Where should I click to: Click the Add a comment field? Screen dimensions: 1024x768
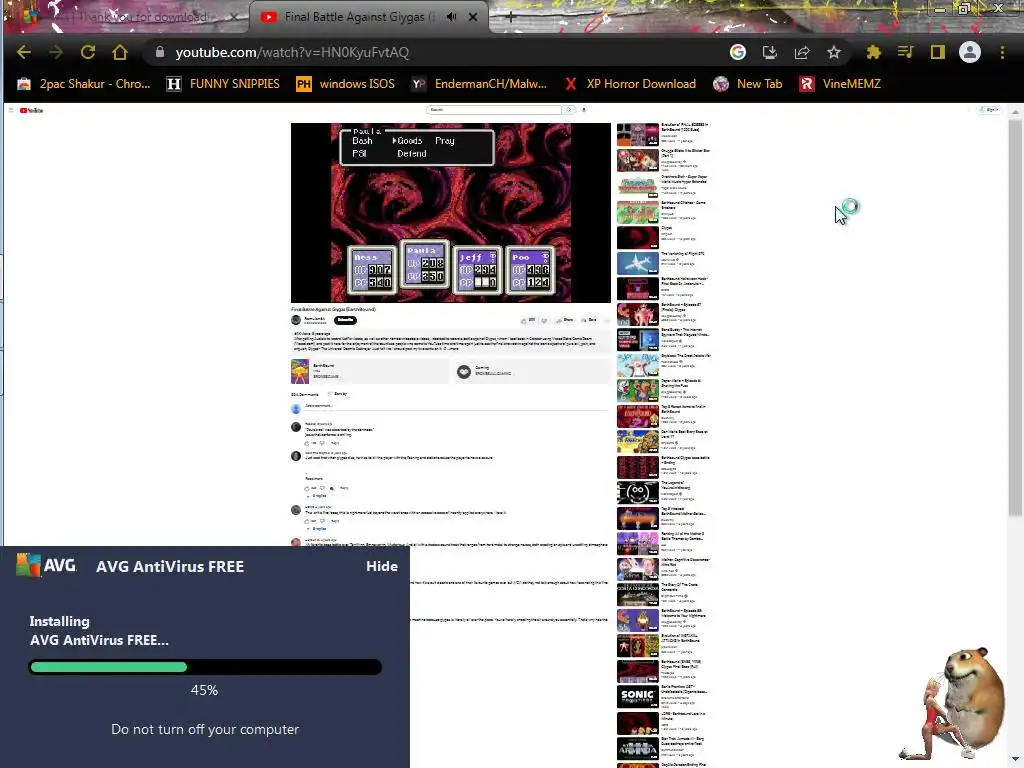(x=457, y=406)
